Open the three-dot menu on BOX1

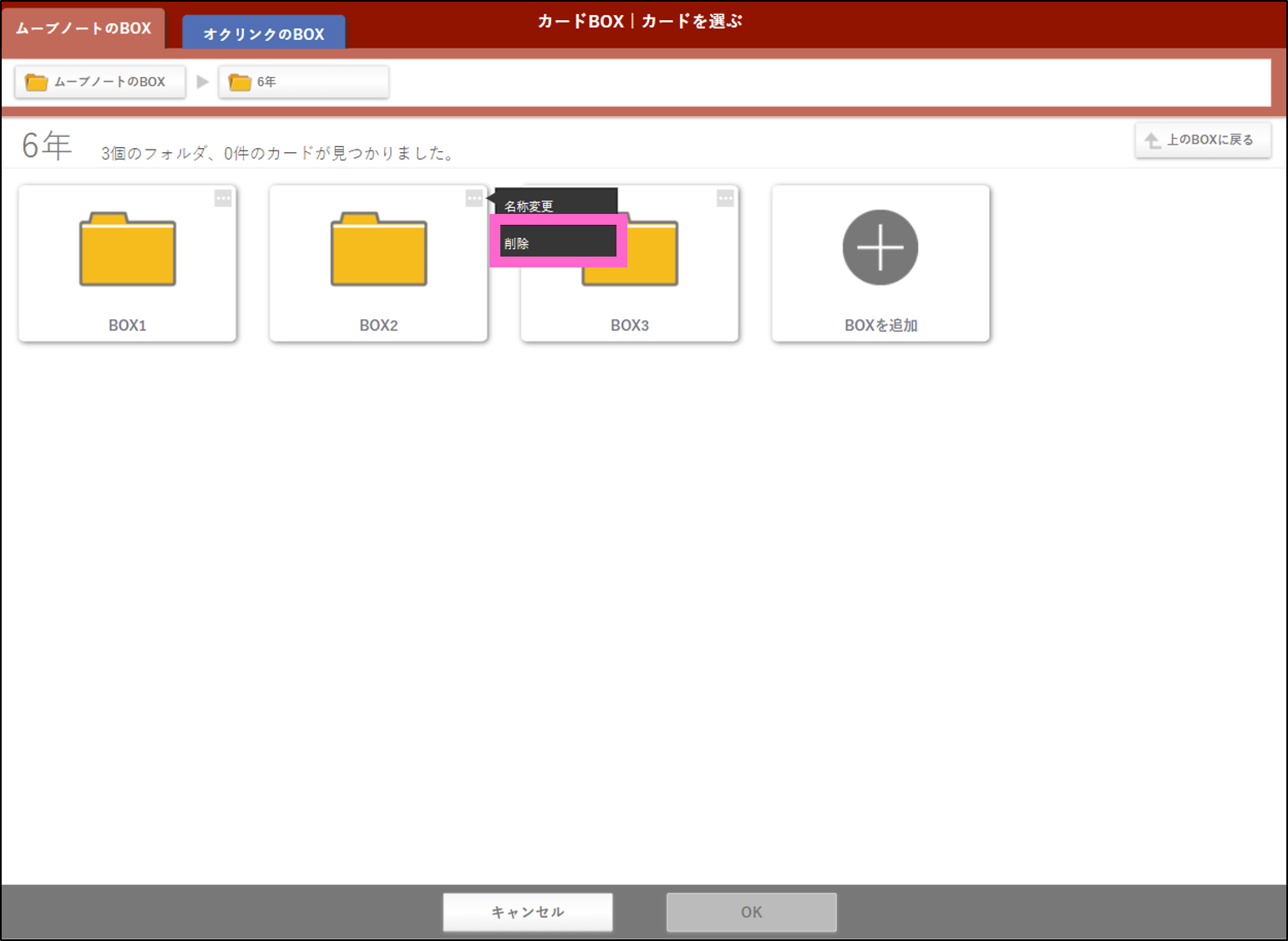[x=223, y=198]
